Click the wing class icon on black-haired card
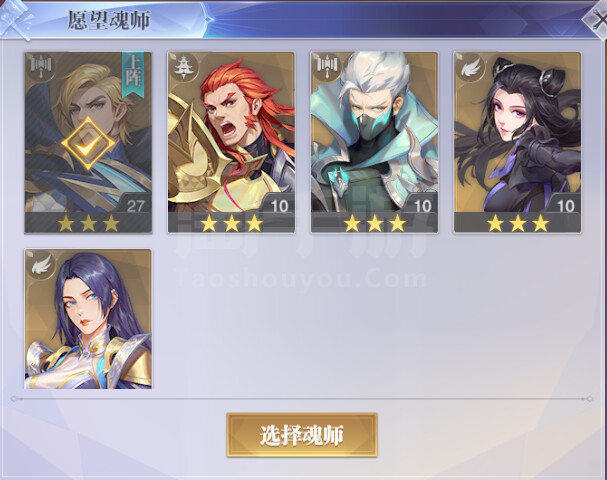This screenshot has height=480, width=607. click(470, 69)
